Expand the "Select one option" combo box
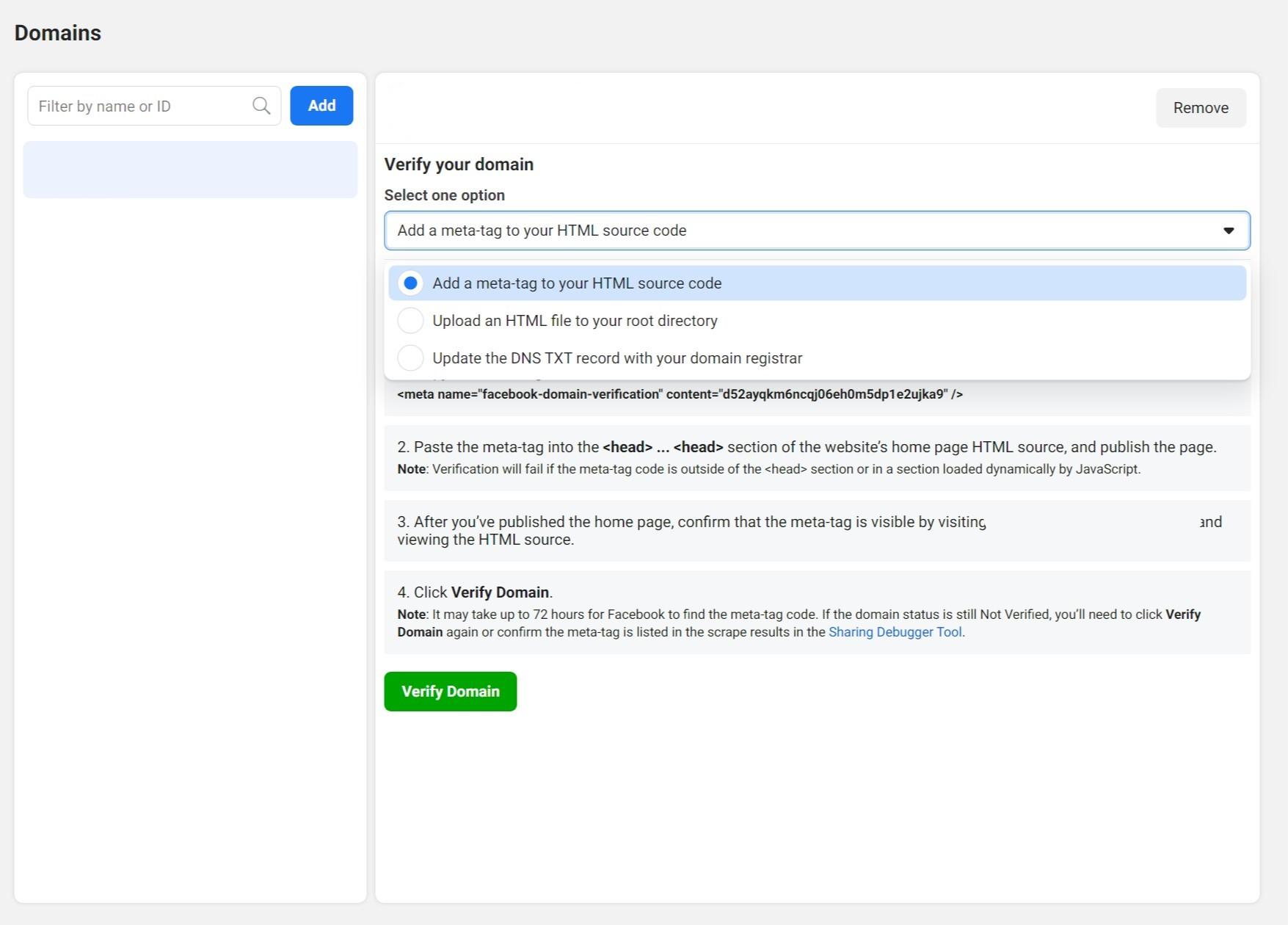The image size is (1288, 925). pos(817,230)
